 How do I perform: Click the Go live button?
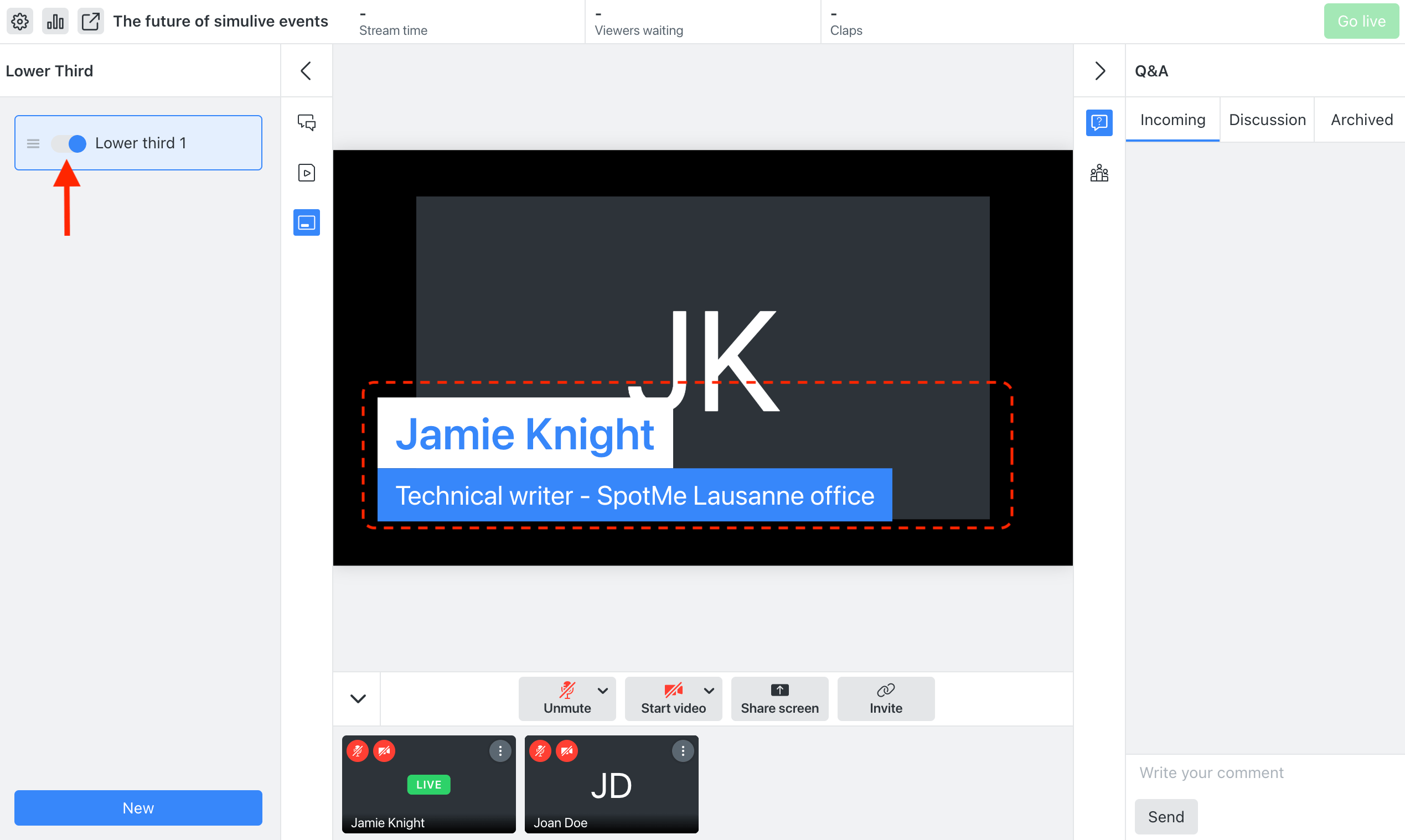(x=1361, y=21)
